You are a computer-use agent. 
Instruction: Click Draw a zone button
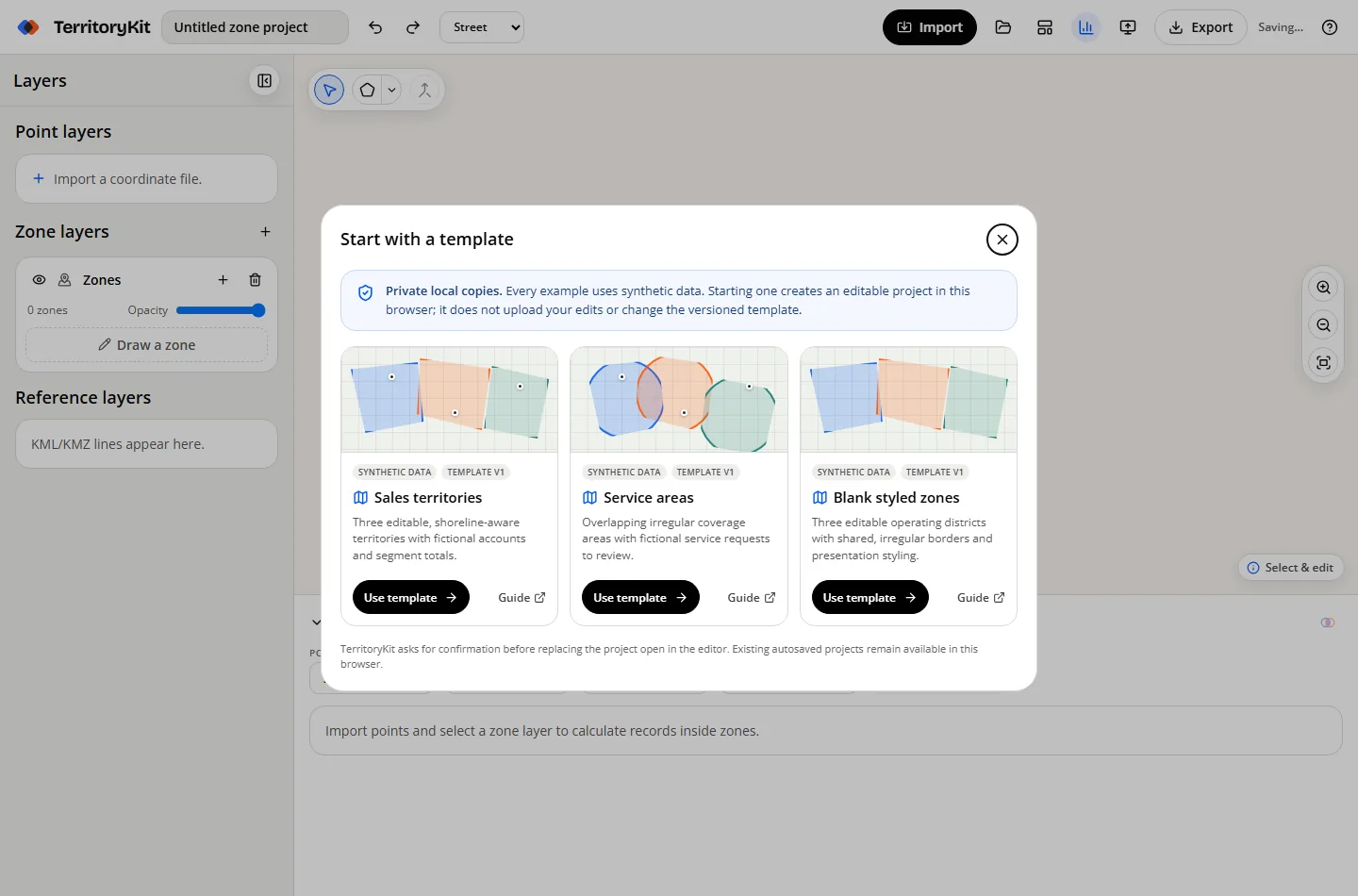[147, 345]
